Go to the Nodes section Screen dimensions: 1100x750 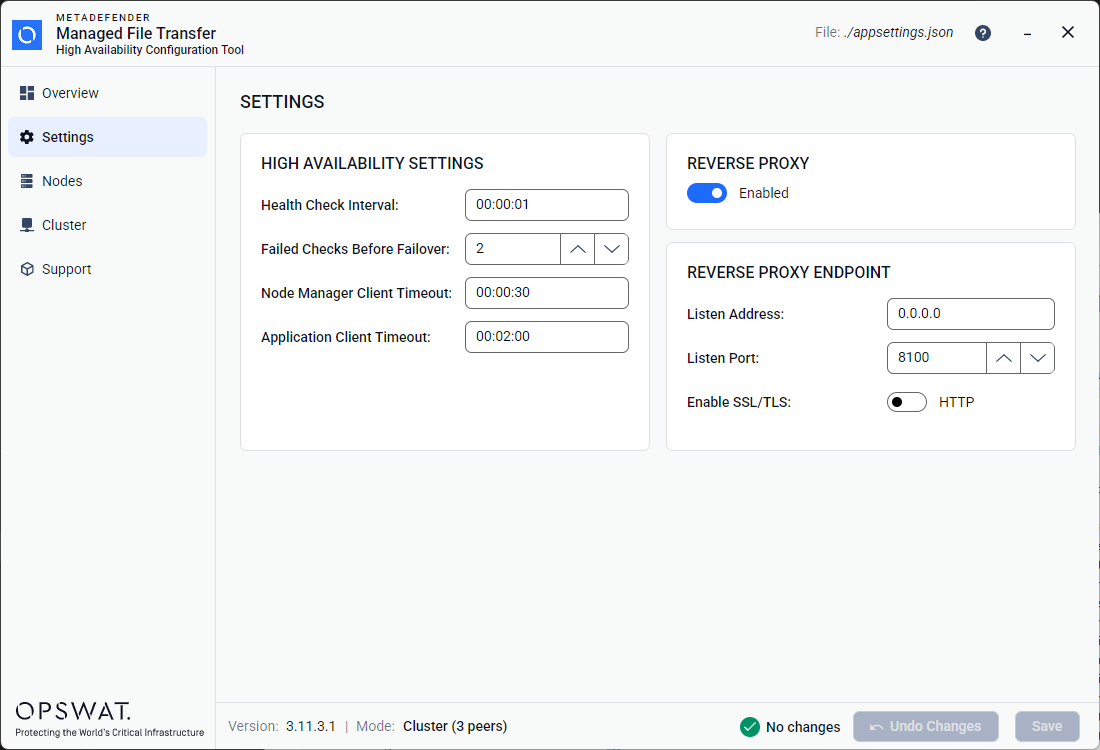(x=107, y=181)
